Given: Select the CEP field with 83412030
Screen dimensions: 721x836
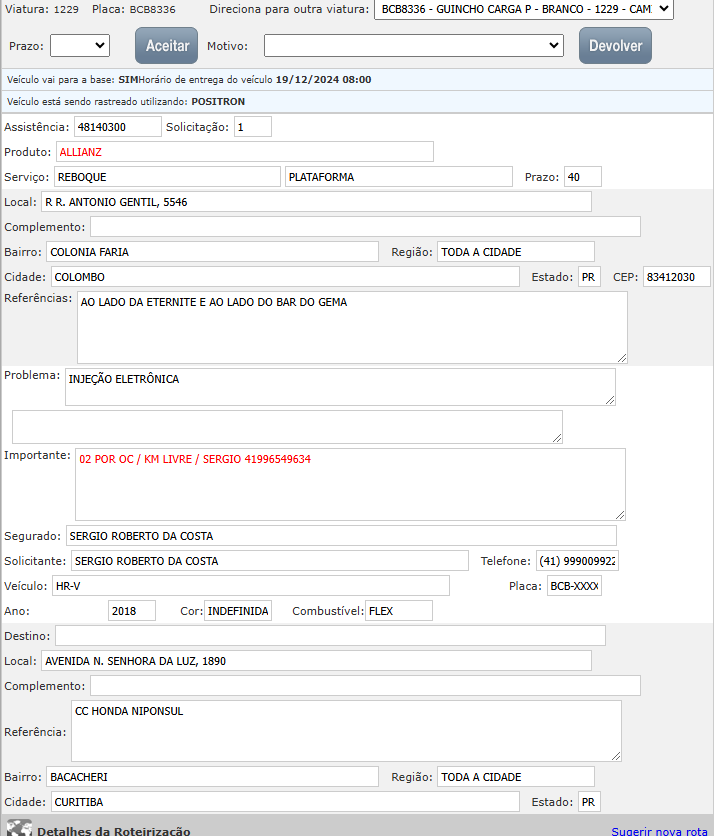Looking at the screenshot, I should coord(676,277).
